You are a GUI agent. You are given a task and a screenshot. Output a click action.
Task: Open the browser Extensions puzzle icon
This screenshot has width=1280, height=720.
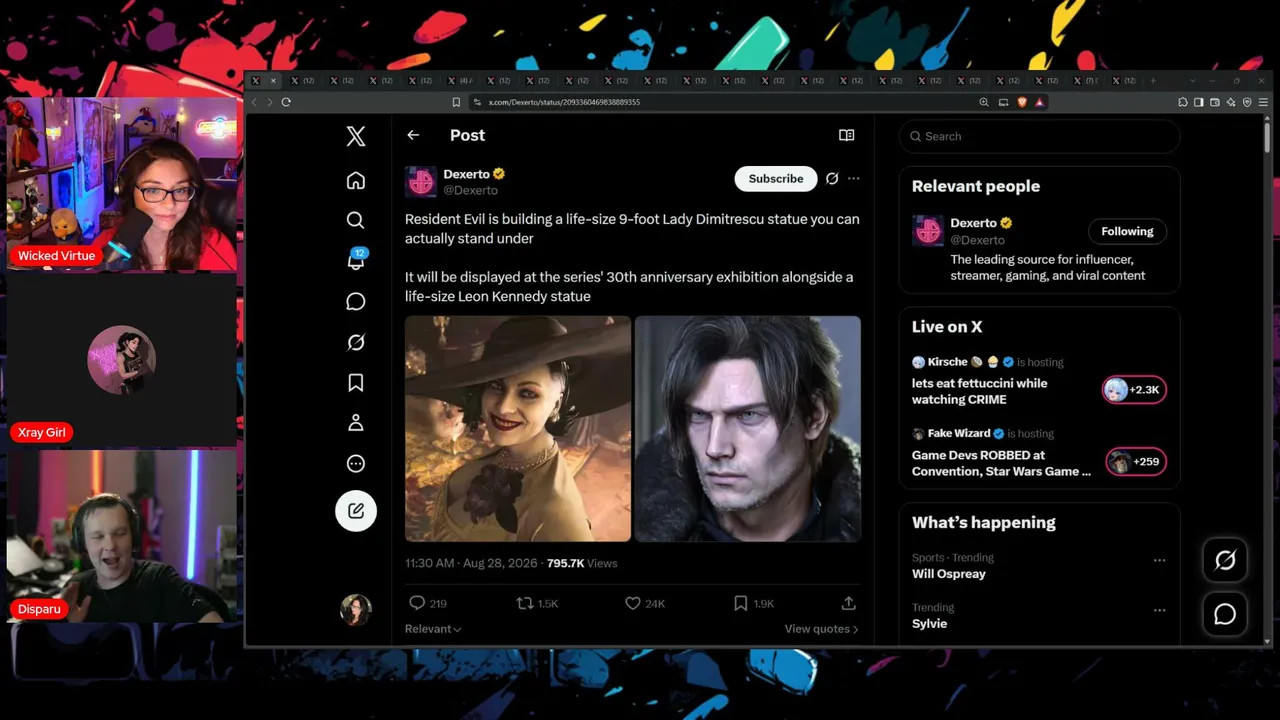click(1183, 102)
